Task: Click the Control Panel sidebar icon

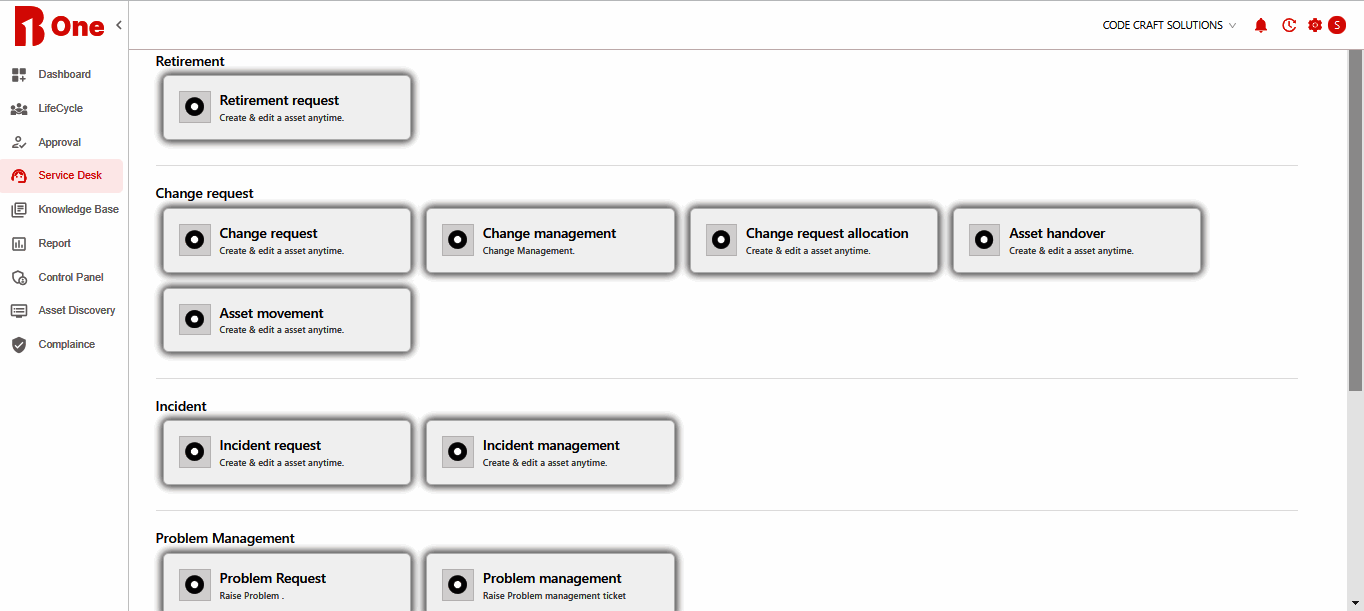Action: click(19, 278)
